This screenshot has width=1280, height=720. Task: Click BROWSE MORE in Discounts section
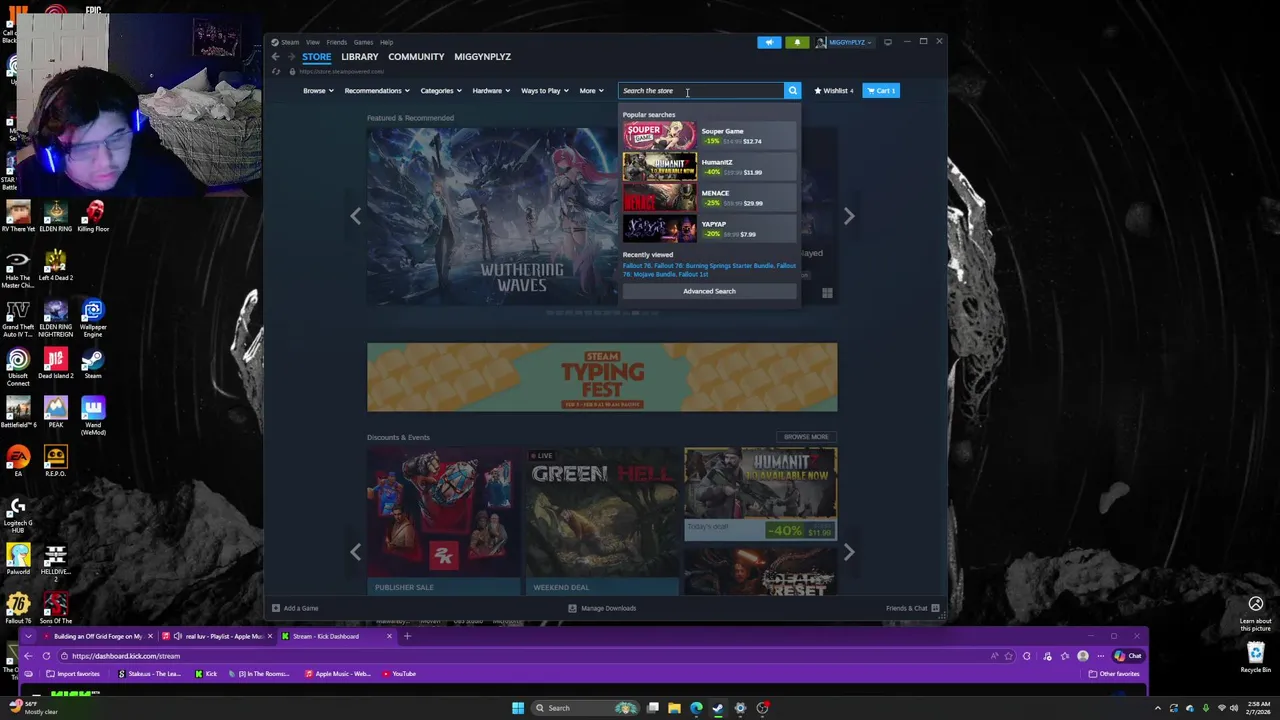tap(806, 437)
